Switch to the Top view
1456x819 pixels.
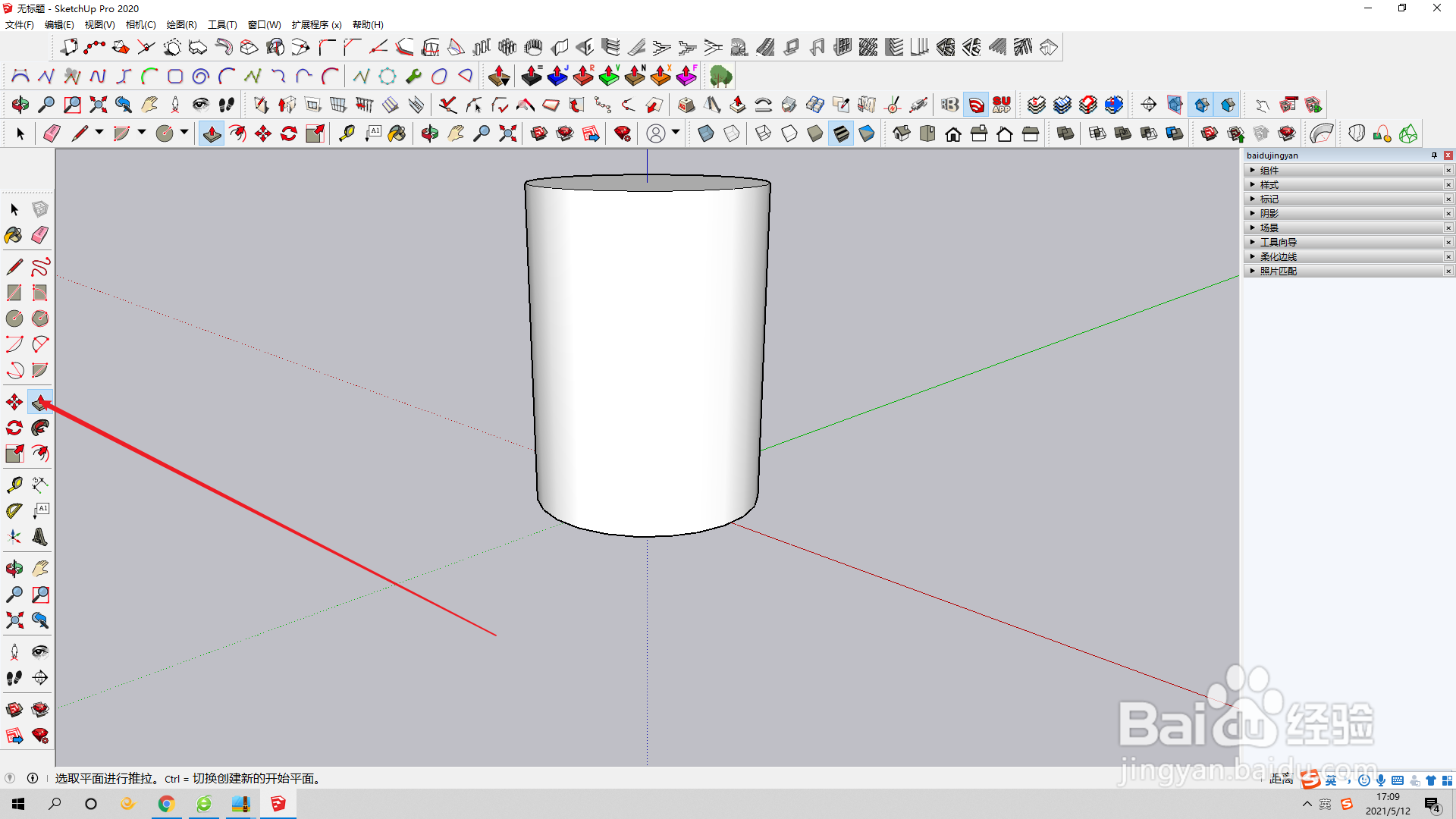tap(927, 133)
